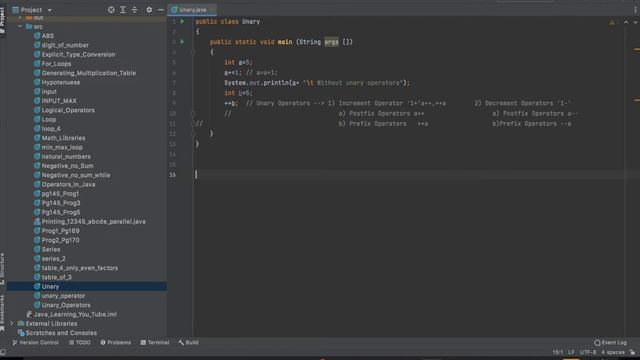Open Negative_no_sum_while class
The height and width of the screenshot is (360, 640).
[76, 175]
